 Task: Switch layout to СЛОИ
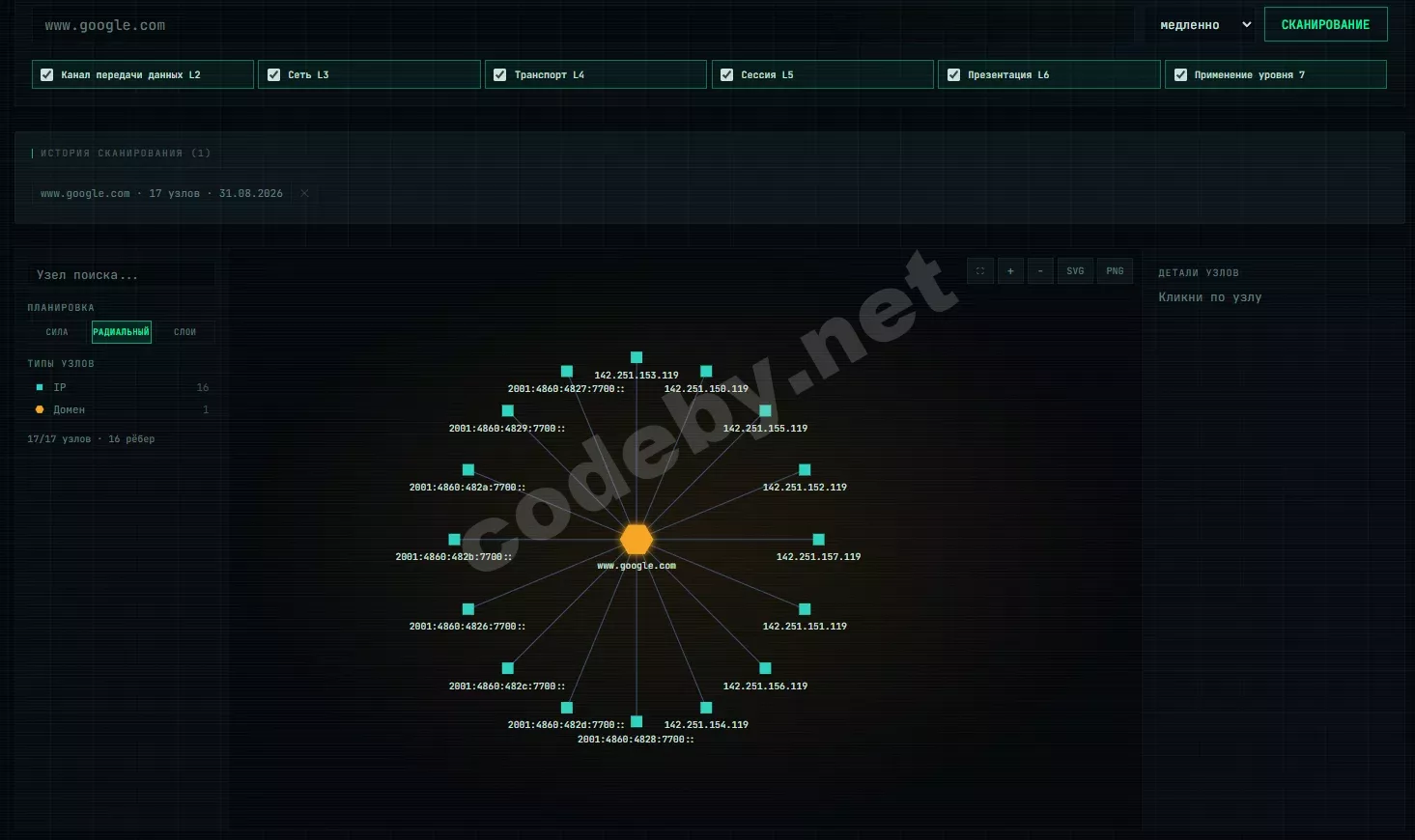click(184, 332)
